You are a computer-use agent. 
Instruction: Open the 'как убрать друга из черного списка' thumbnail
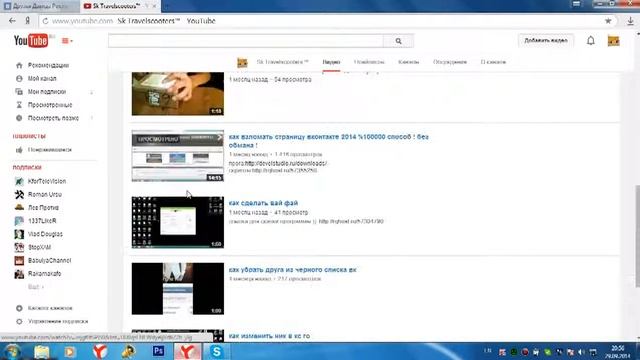178,289
